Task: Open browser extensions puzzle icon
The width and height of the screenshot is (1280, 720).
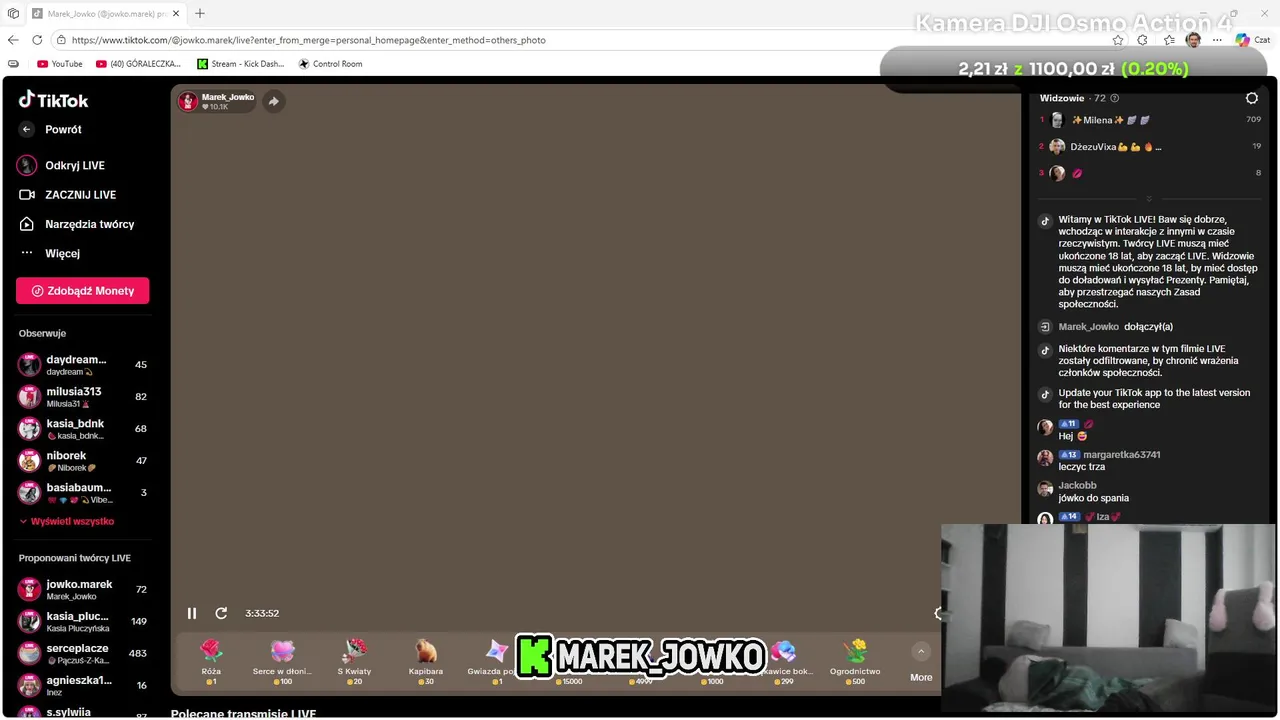Action: tap(1143, 40)
